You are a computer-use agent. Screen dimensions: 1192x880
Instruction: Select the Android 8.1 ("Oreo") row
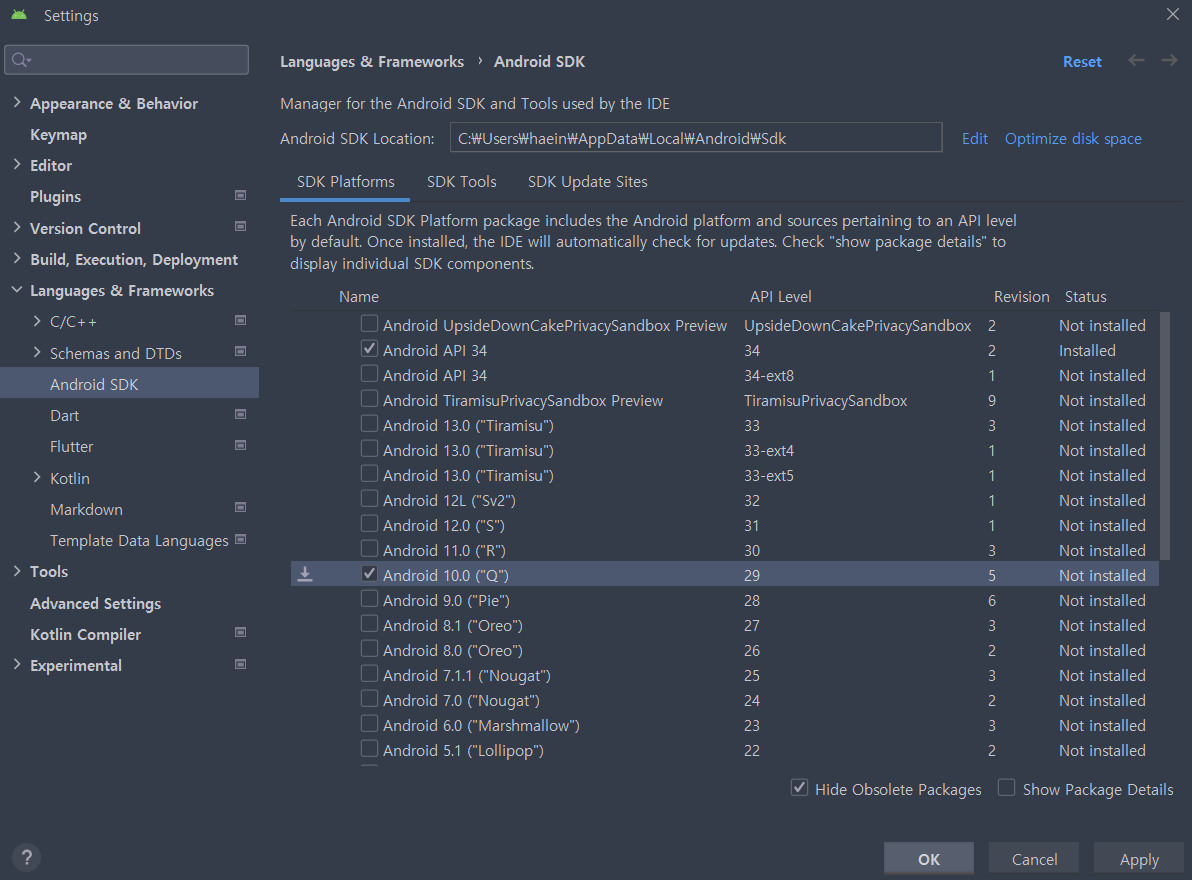tap(724, 625)
